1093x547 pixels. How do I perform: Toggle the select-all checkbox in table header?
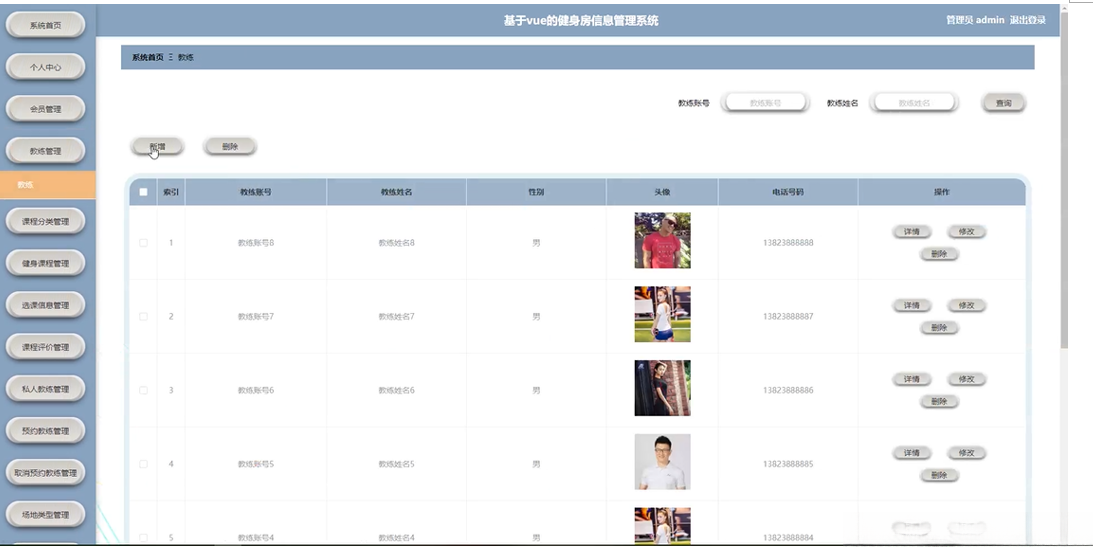pyautogui.click(x=144, y=192)
